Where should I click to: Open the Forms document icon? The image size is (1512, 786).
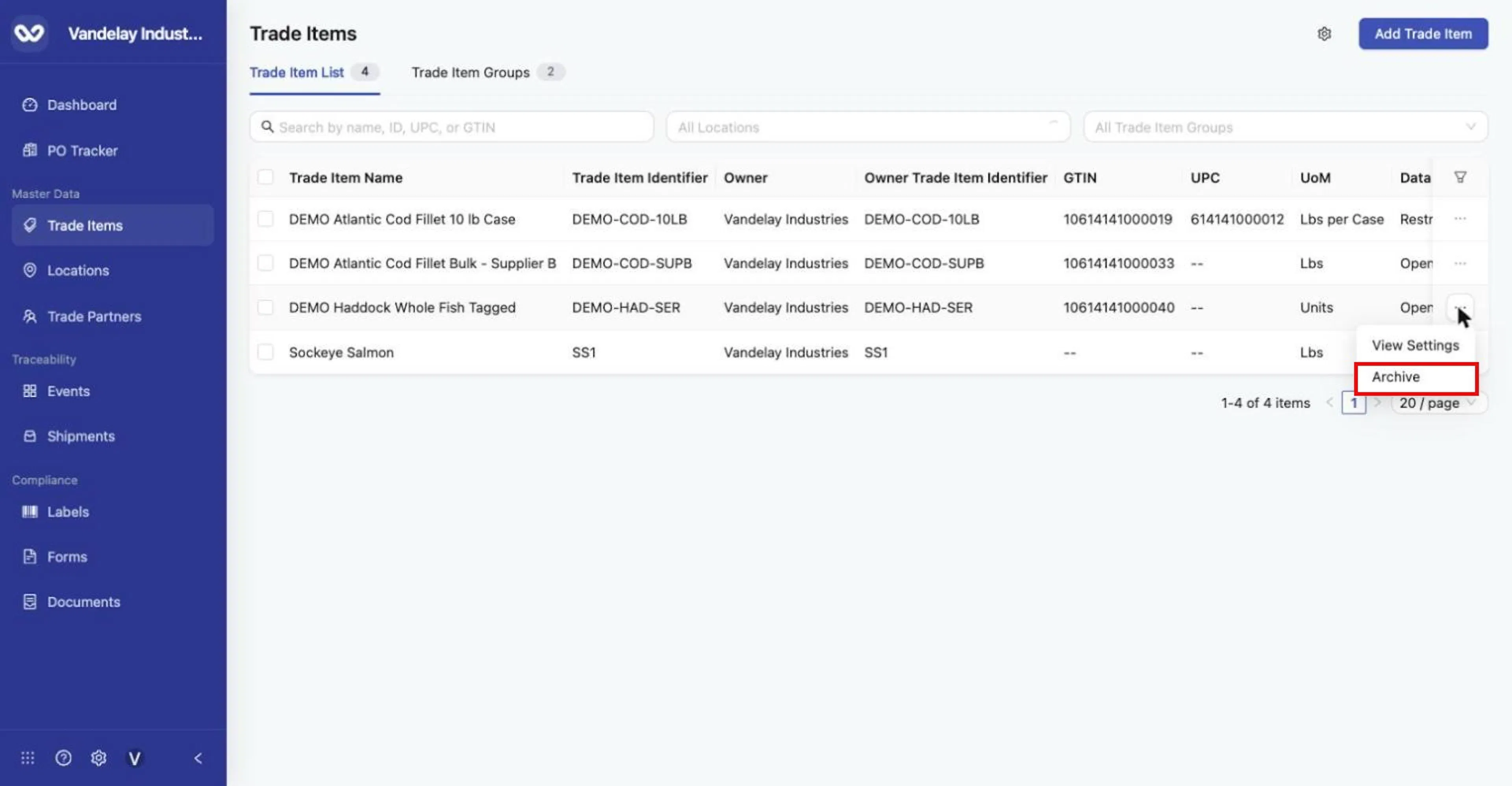click(x=30, y=556)
